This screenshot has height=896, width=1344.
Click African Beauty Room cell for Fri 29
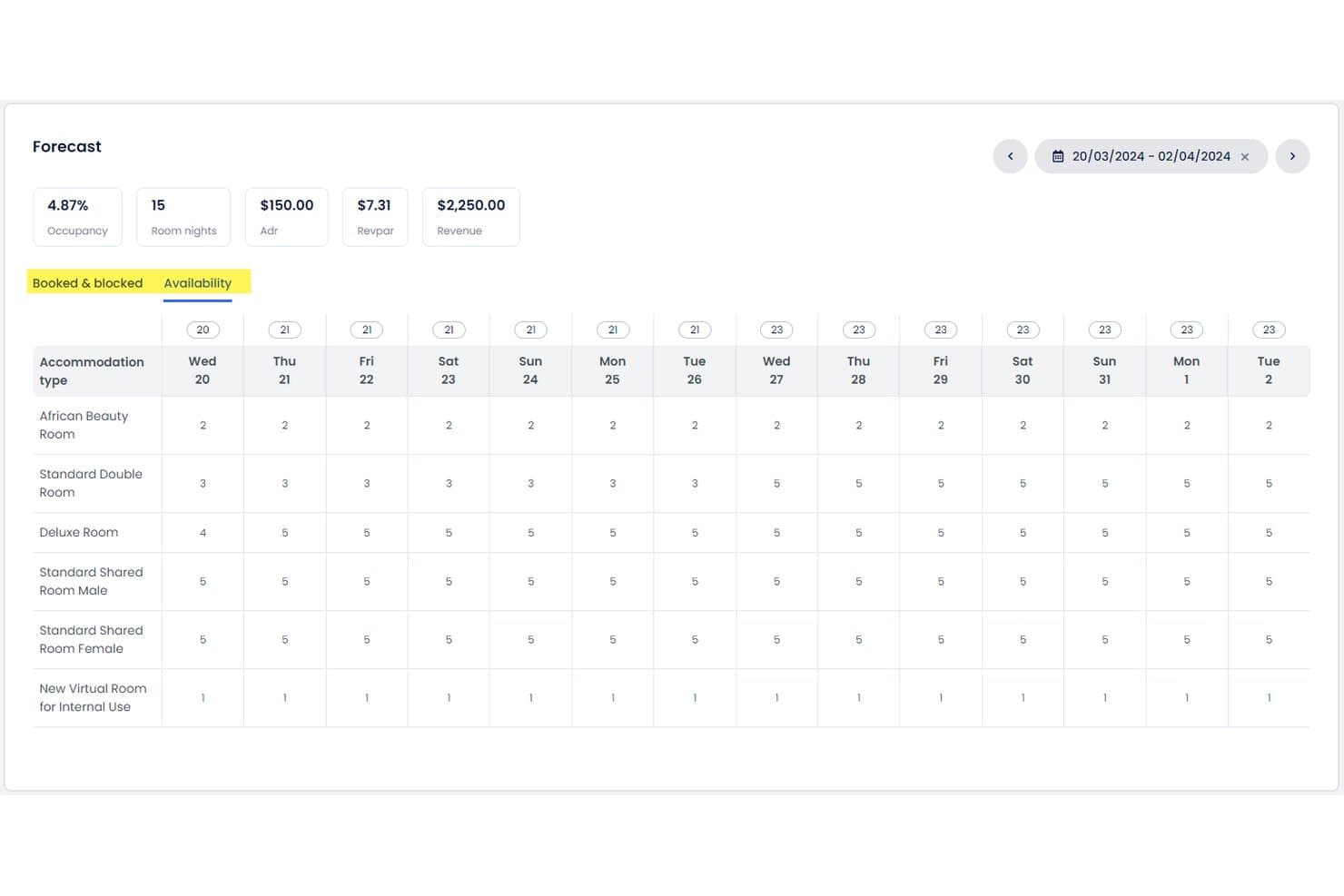[941, 426]
